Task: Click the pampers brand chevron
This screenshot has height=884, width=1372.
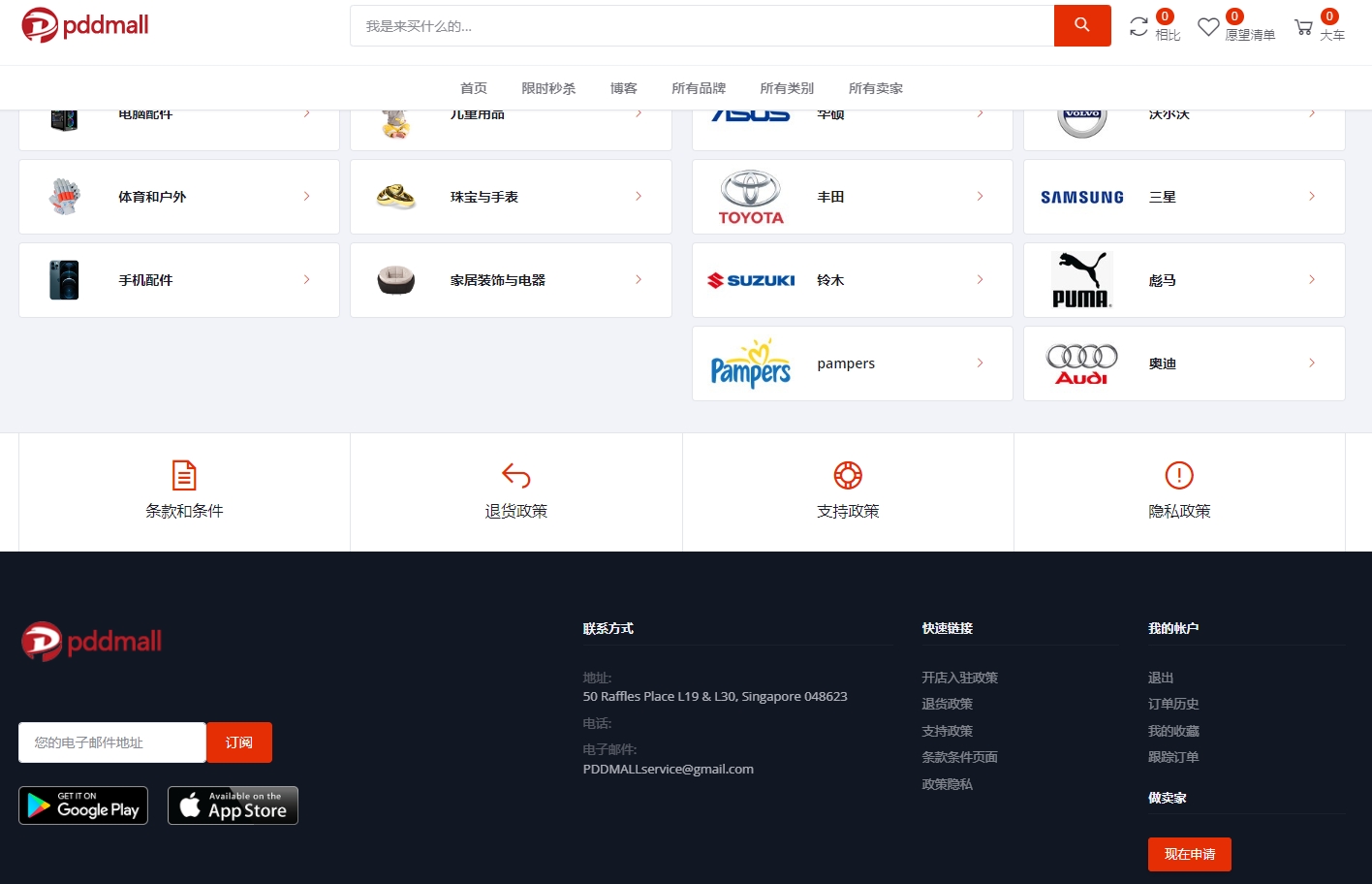Action: coord(981,363)
